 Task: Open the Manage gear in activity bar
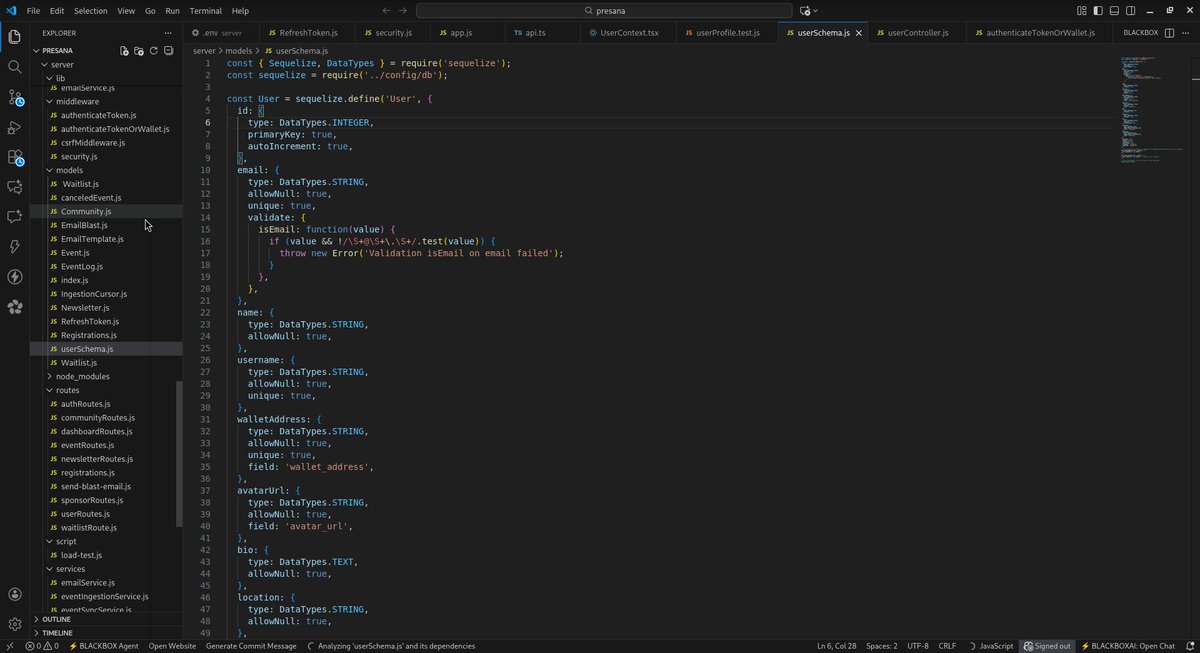(x=15, y=625)
